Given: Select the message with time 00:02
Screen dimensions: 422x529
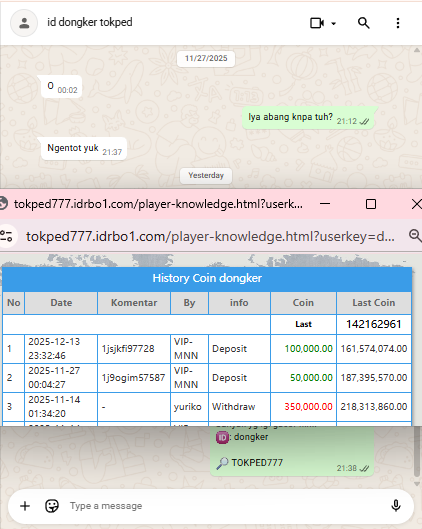Looking at the screenshot, I should (61, 87).
